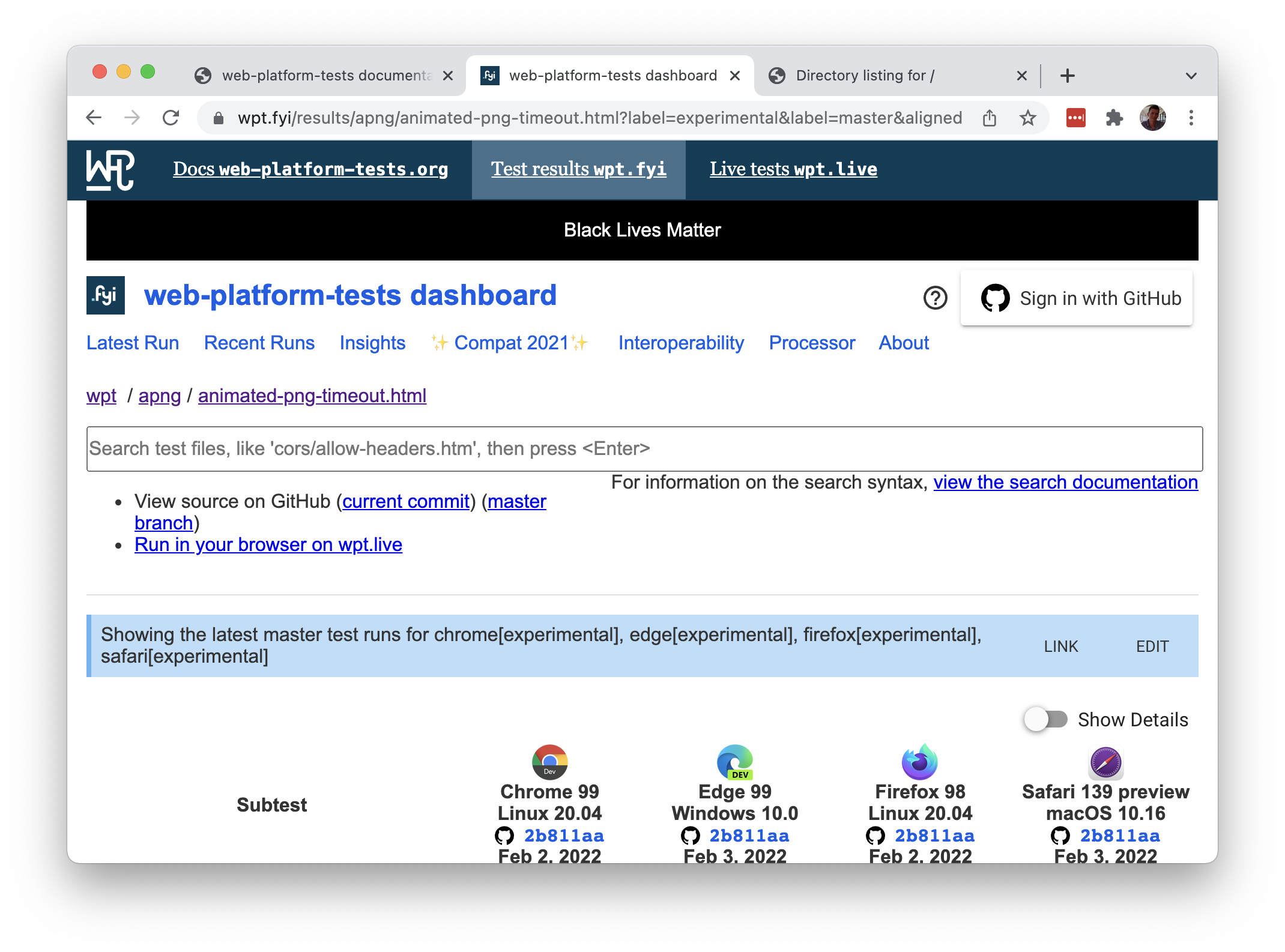
Task: Go to Latest Run
Action: [x=133, y=343]
